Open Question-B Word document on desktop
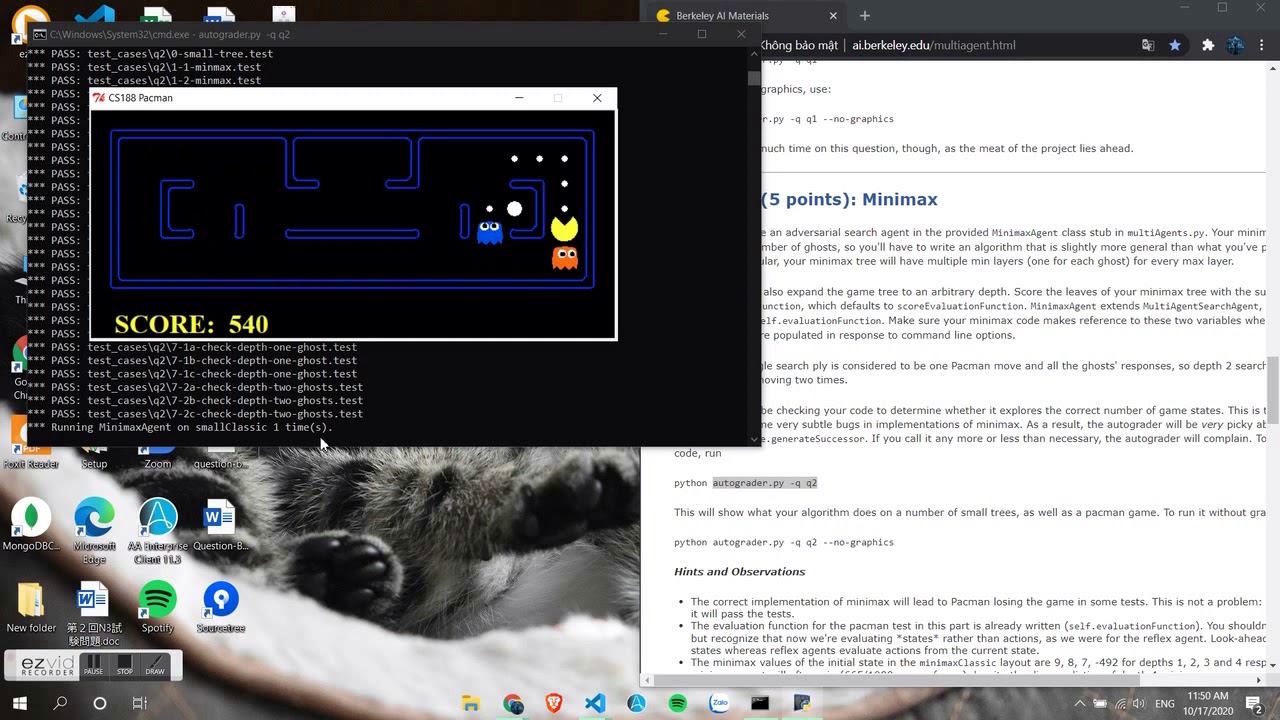 [219, 524]
